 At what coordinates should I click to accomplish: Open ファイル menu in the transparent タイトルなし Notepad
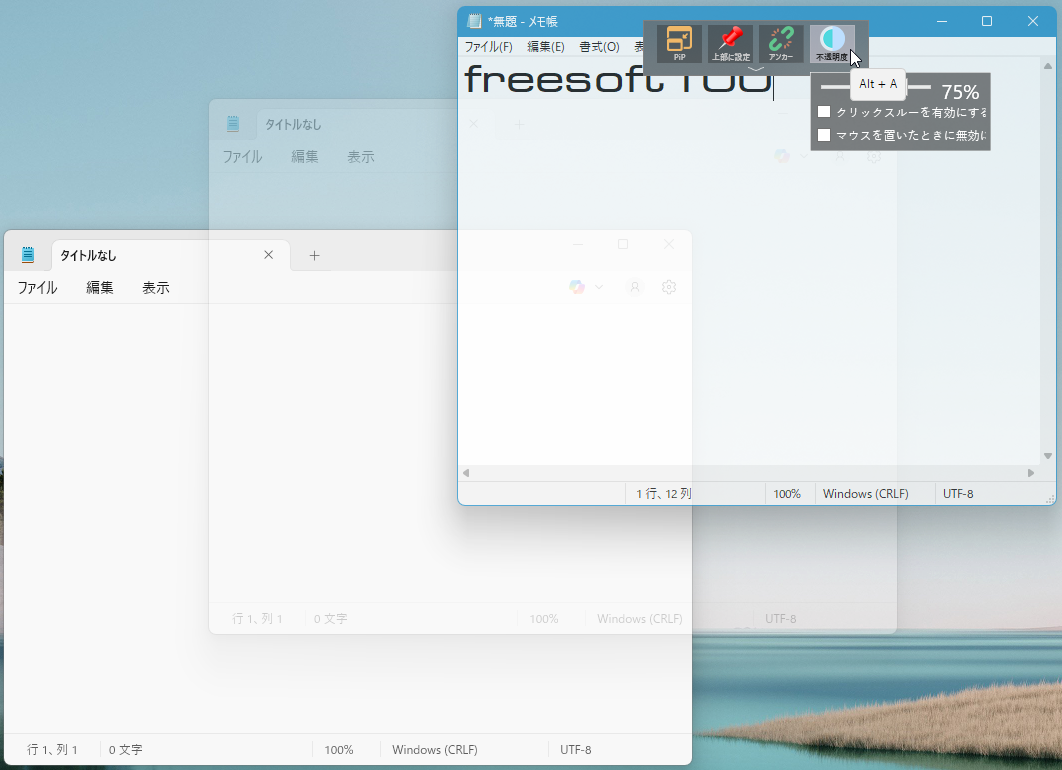tap(242, 156)
